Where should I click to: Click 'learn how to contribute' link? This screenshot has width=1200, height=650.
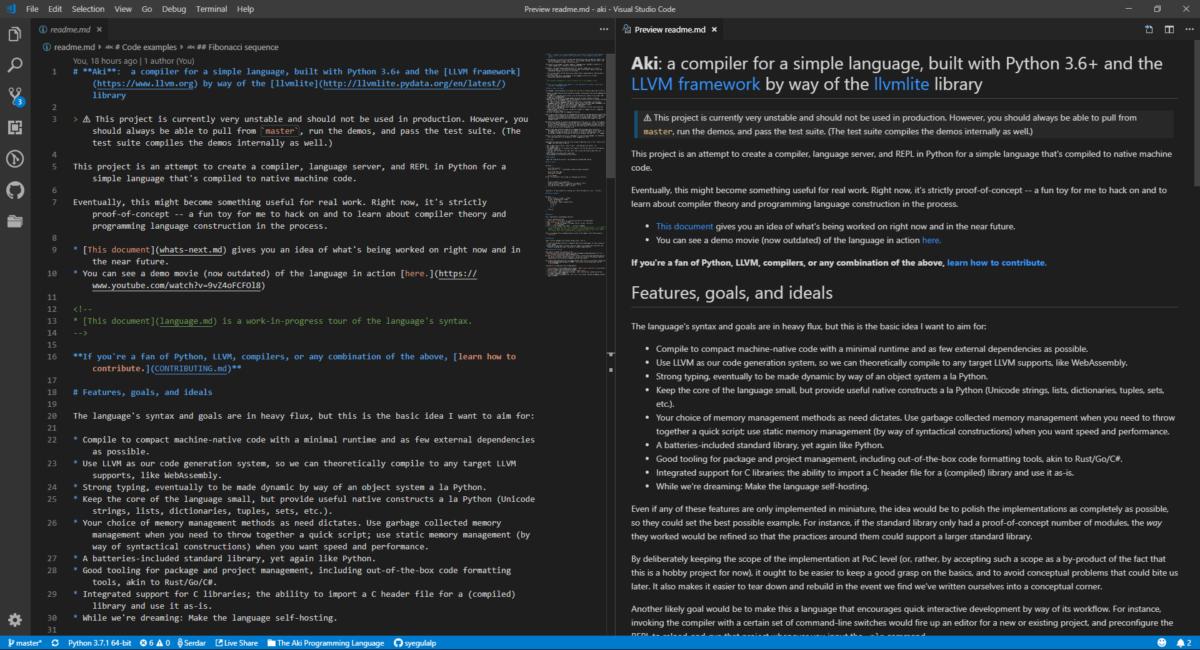996,262
